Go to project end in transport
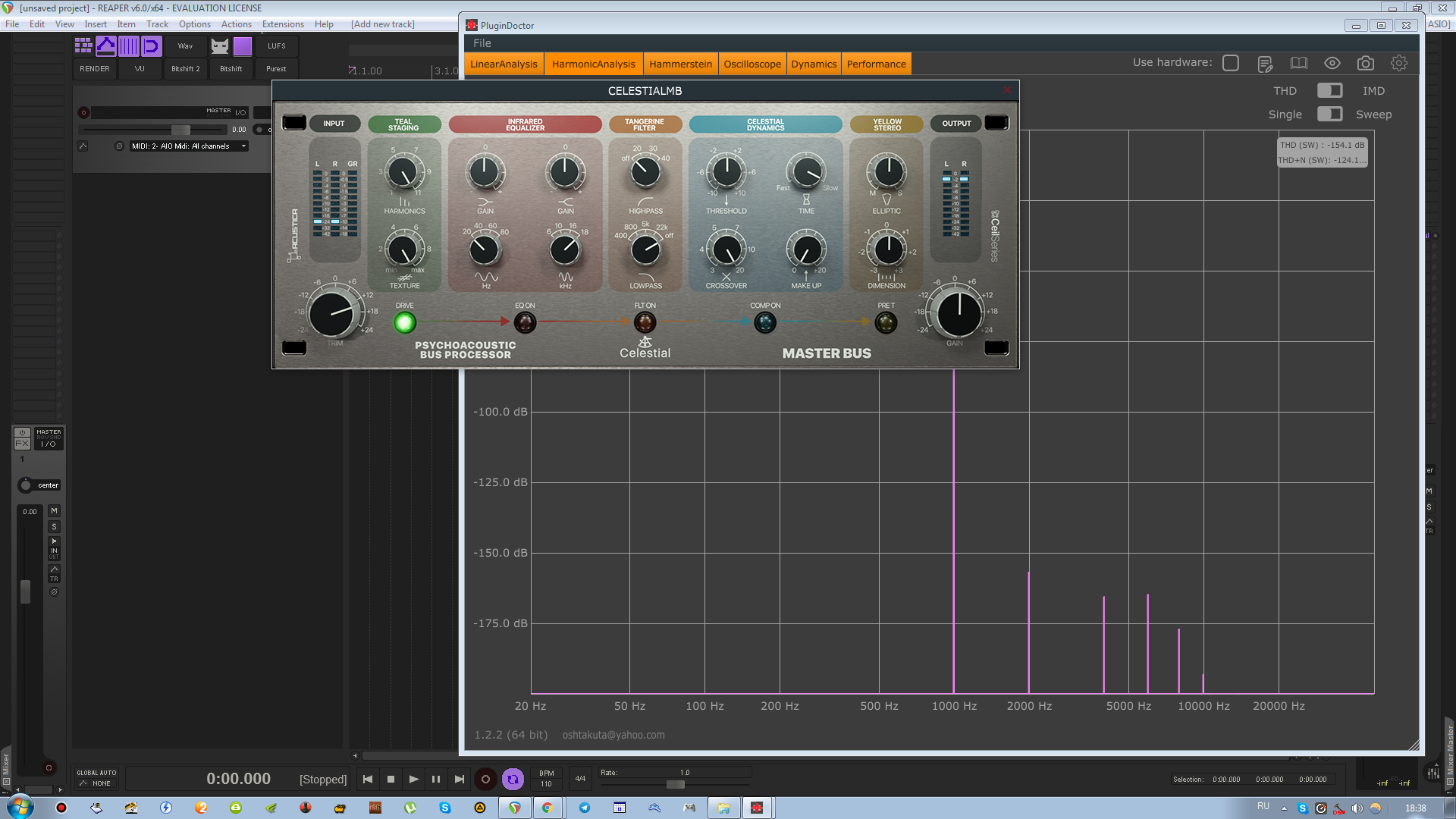 point(459,779)
